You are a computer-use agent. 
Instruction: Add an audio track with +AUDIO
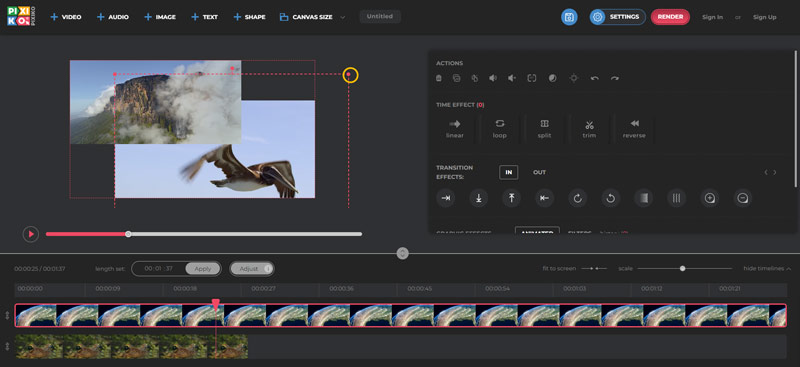[x=112, y=17]
